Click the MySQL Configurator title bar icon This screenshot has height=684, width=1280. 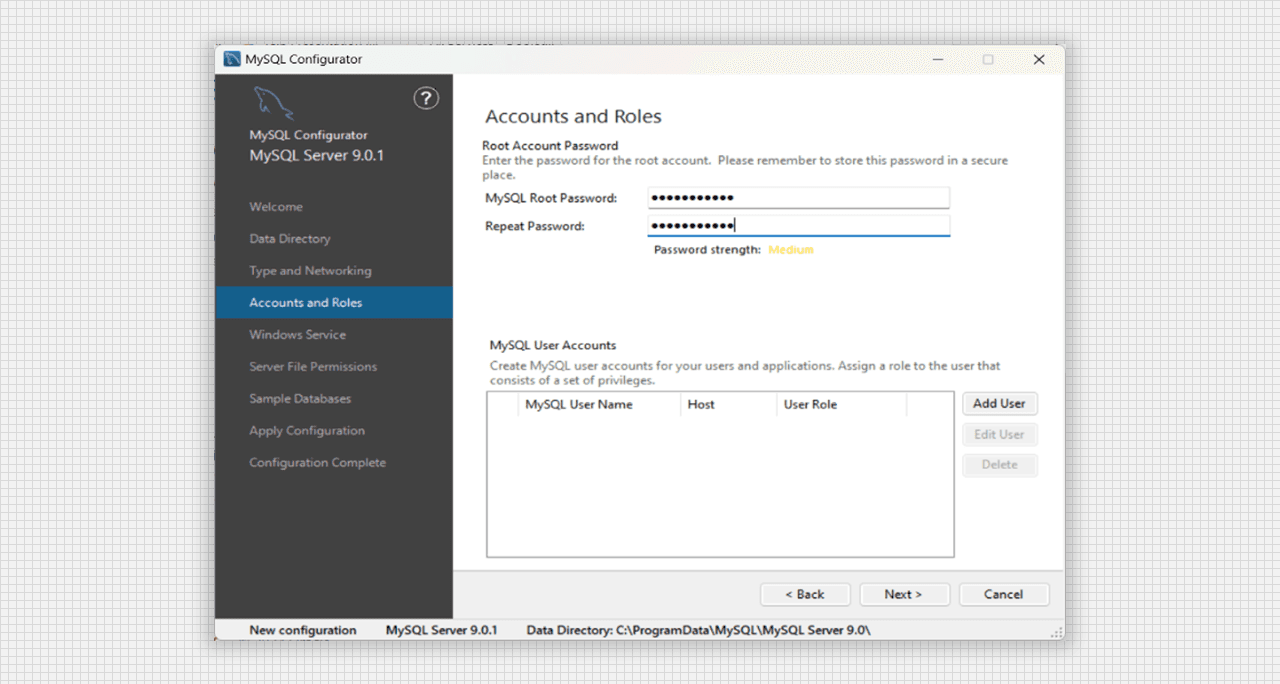pyautogui.click(x=232, y=59)
